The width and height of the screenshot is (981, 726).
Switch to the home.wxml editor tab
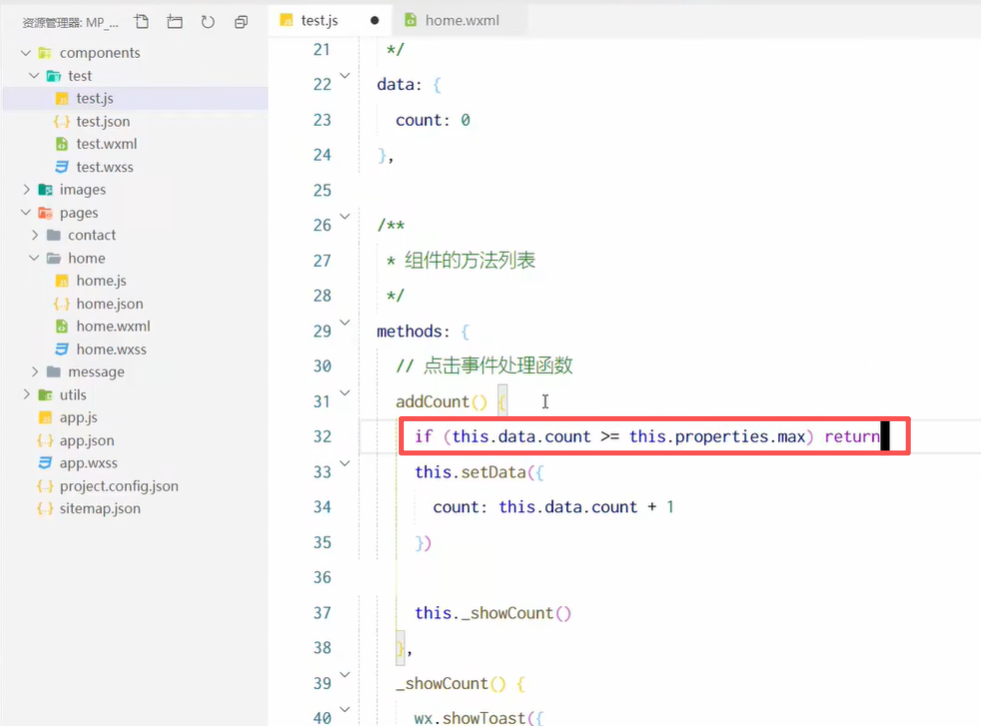coord(460,20)
